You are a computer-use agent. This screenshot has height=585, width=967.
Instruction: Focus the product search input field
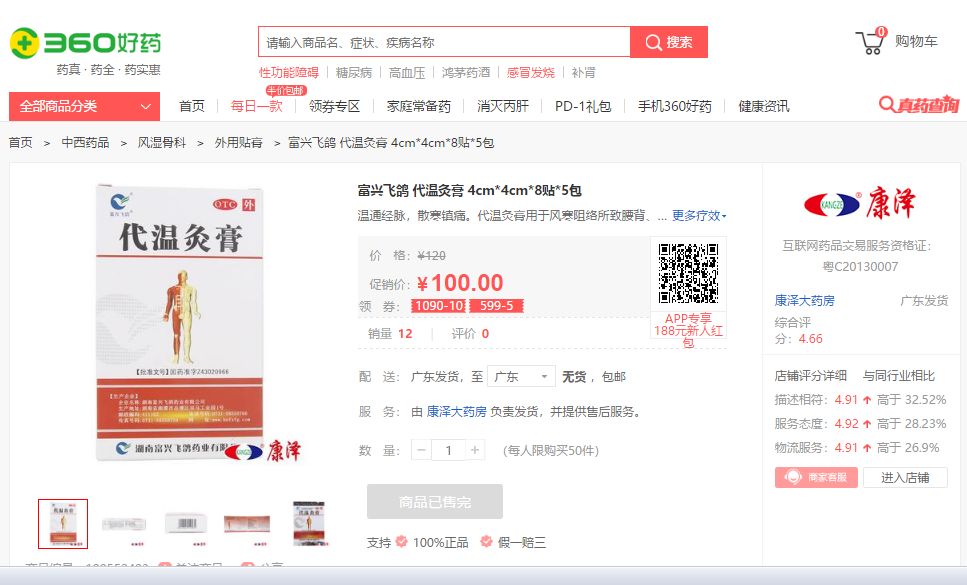[444, 42]
